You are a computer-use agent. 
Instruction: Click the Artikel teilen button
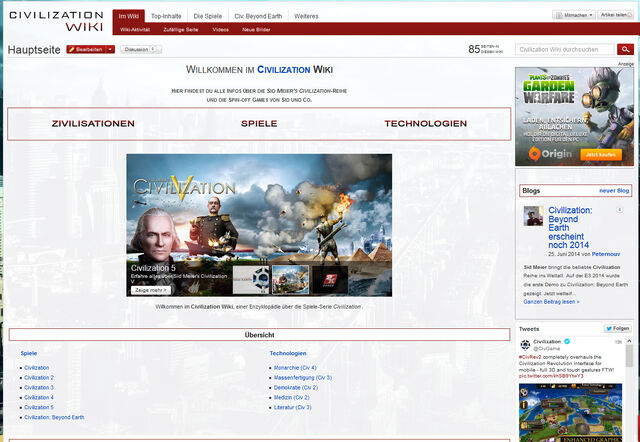pos(616,15)
